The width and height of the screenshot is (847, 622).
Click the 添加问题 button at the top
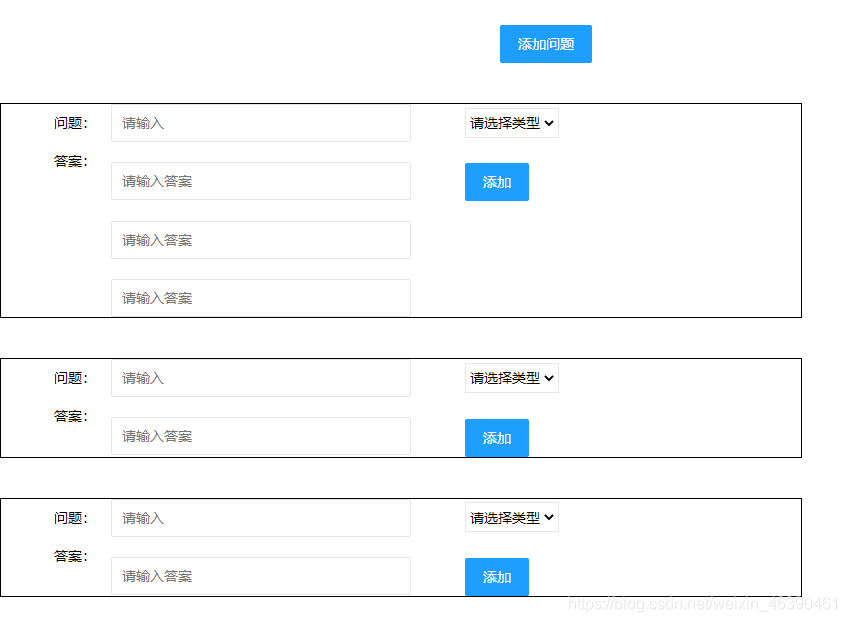click(x=545, y=44)
